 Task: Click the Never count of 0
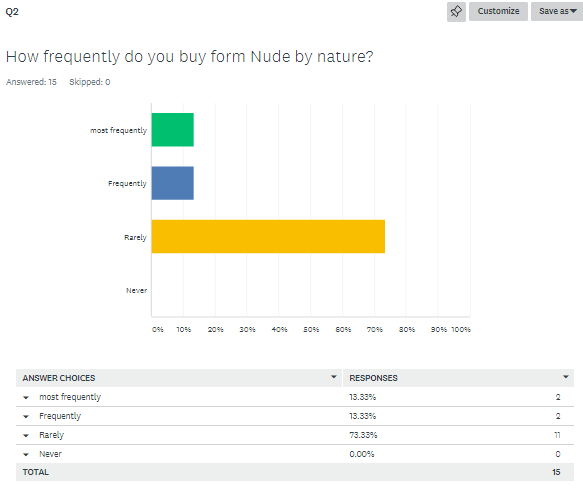pos(558,454)
